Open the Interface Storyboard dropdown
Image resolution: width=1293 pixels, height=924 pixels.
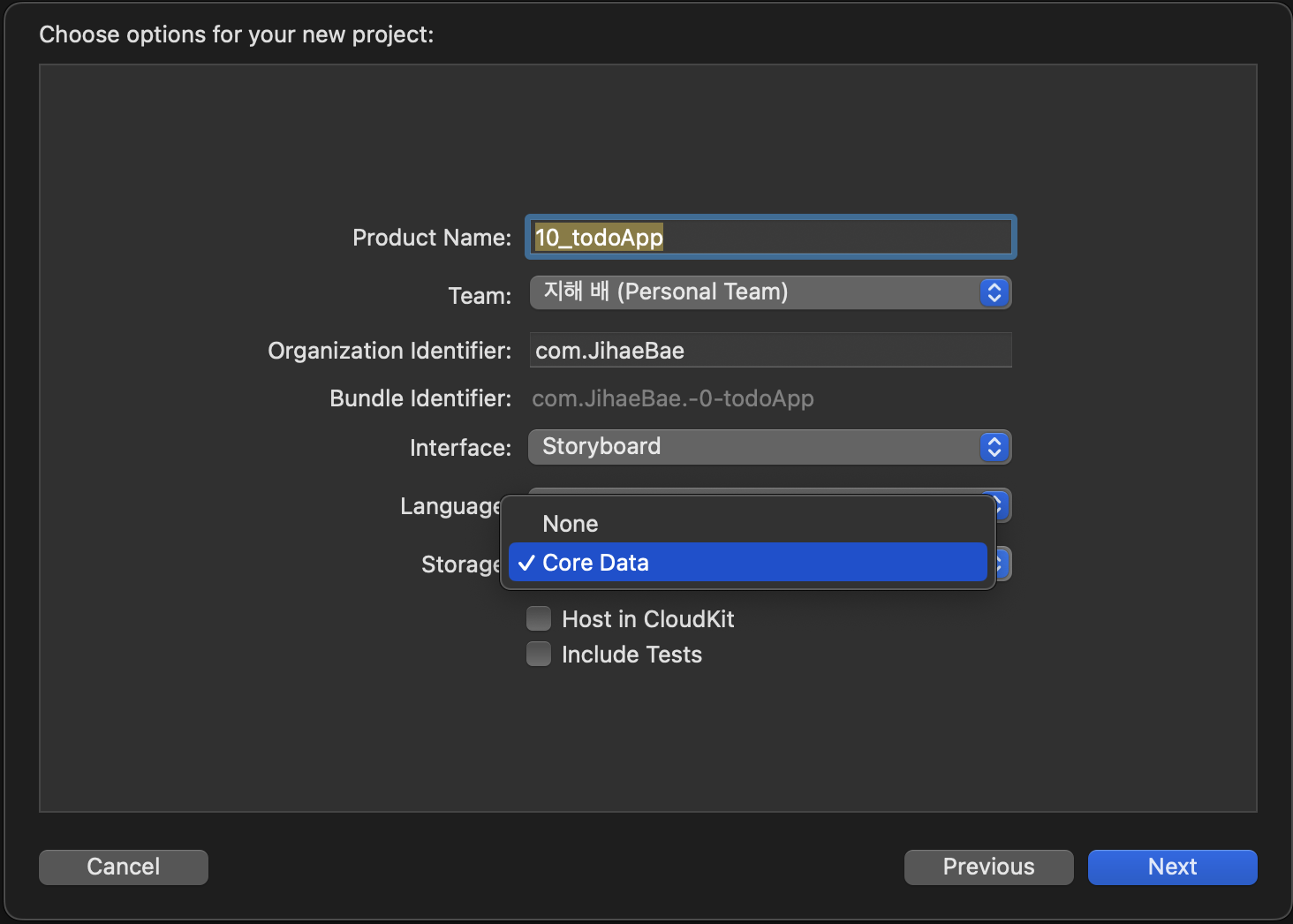[770, 447]
